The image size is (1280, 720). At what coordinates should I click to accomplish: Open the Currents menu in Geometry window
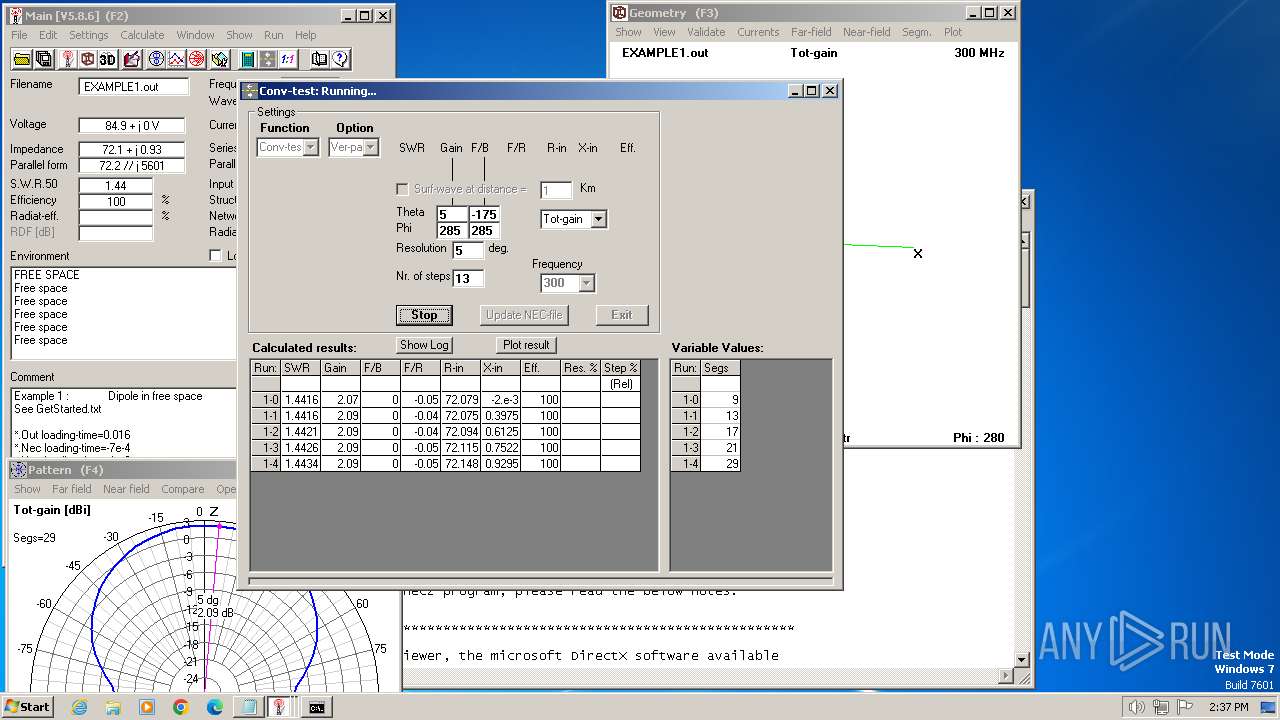coord(758,32)
